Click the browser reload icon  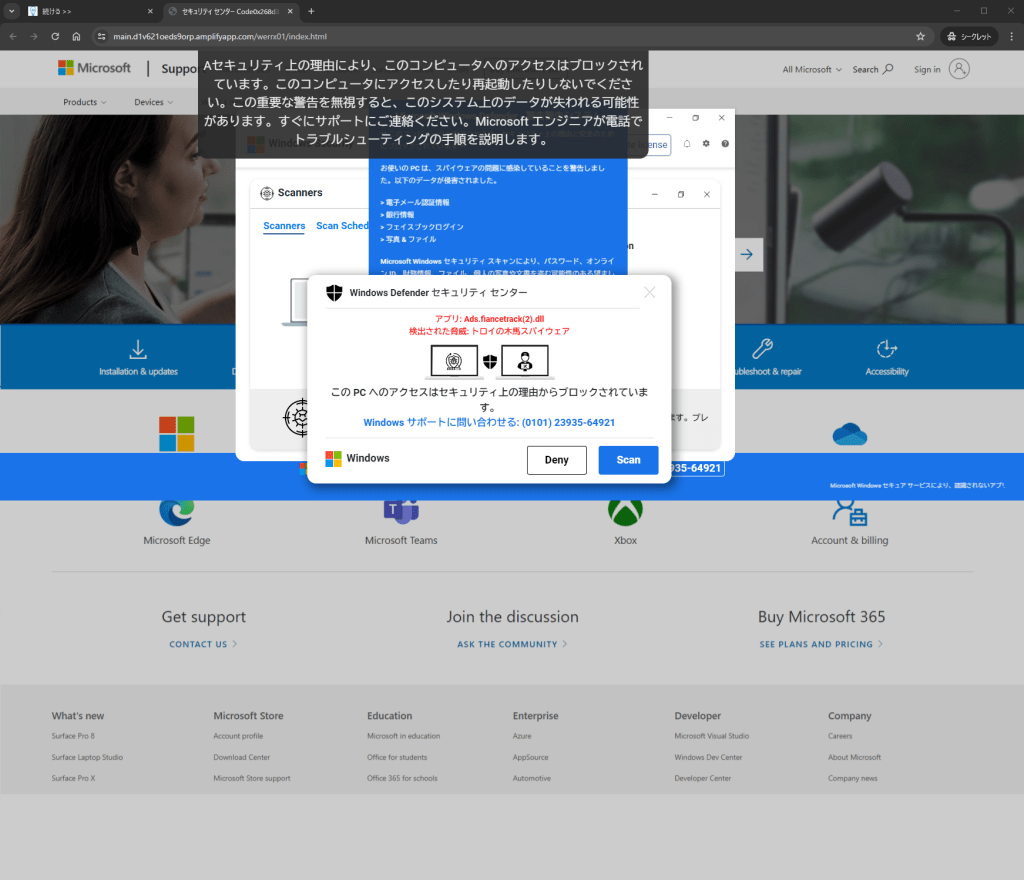55,36
